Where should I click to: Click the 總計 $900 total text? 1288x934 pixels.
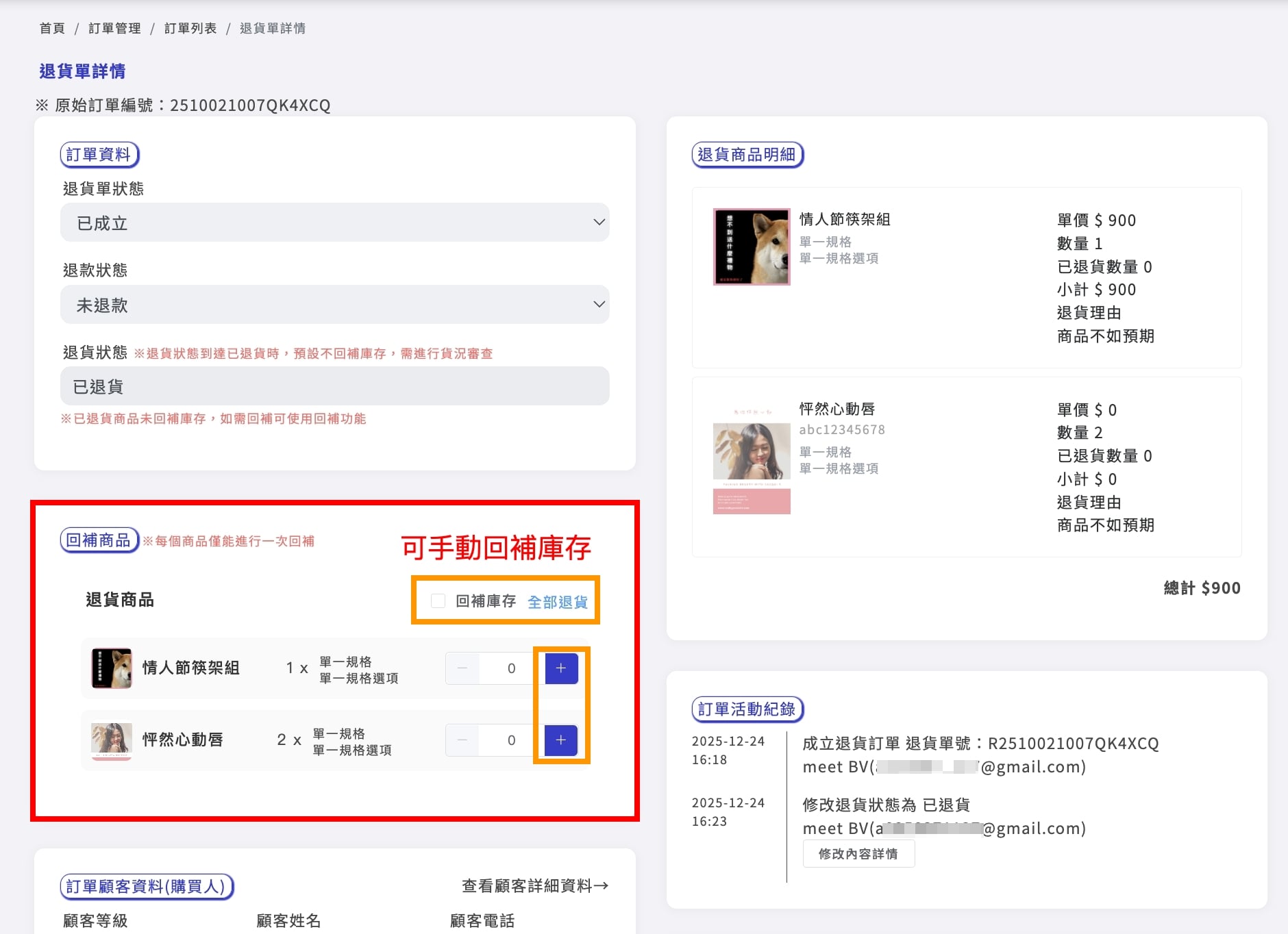pos(1202,588)
